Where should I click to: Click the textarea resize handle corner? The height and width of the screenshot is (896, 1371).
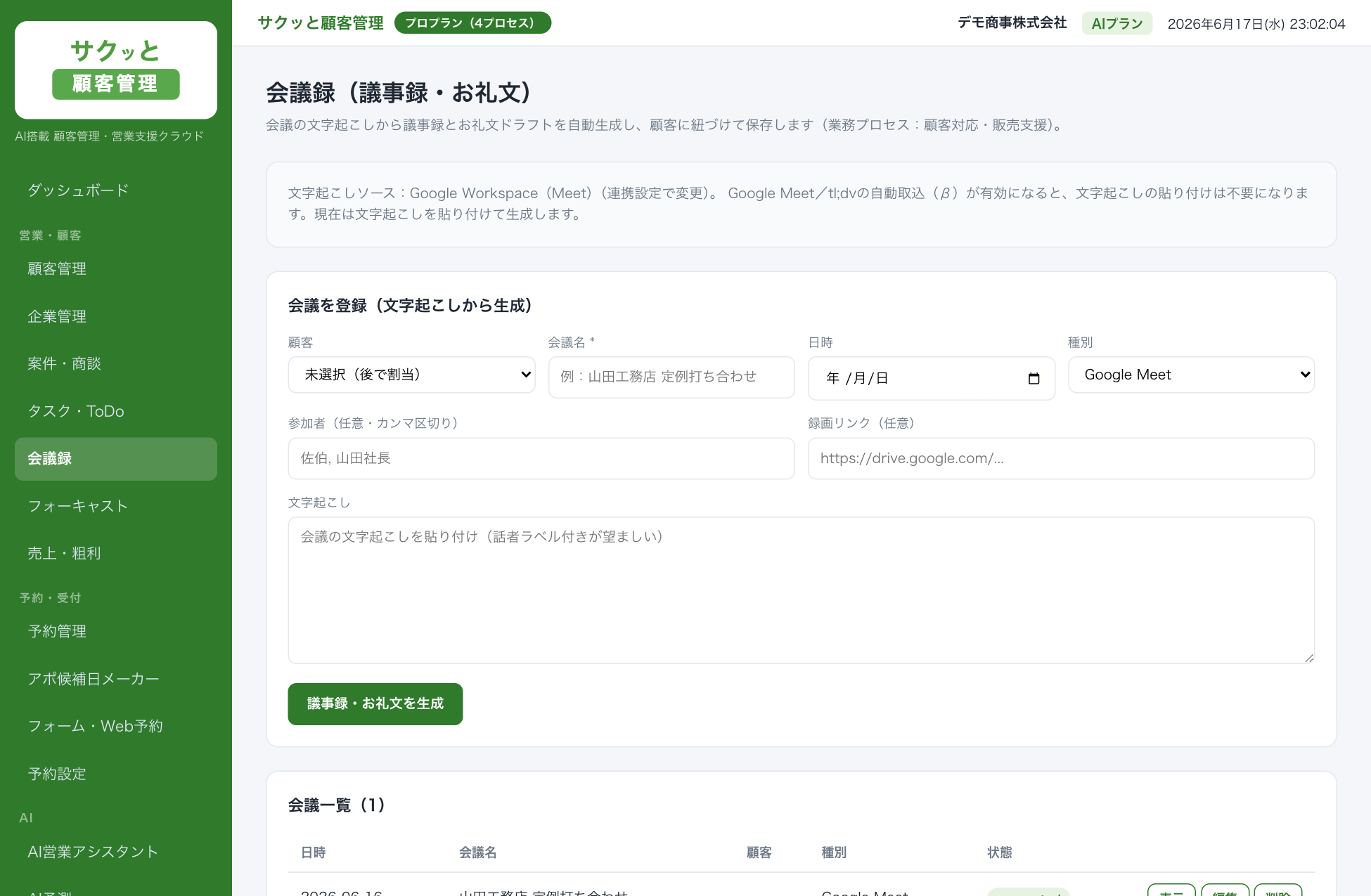1309,658
